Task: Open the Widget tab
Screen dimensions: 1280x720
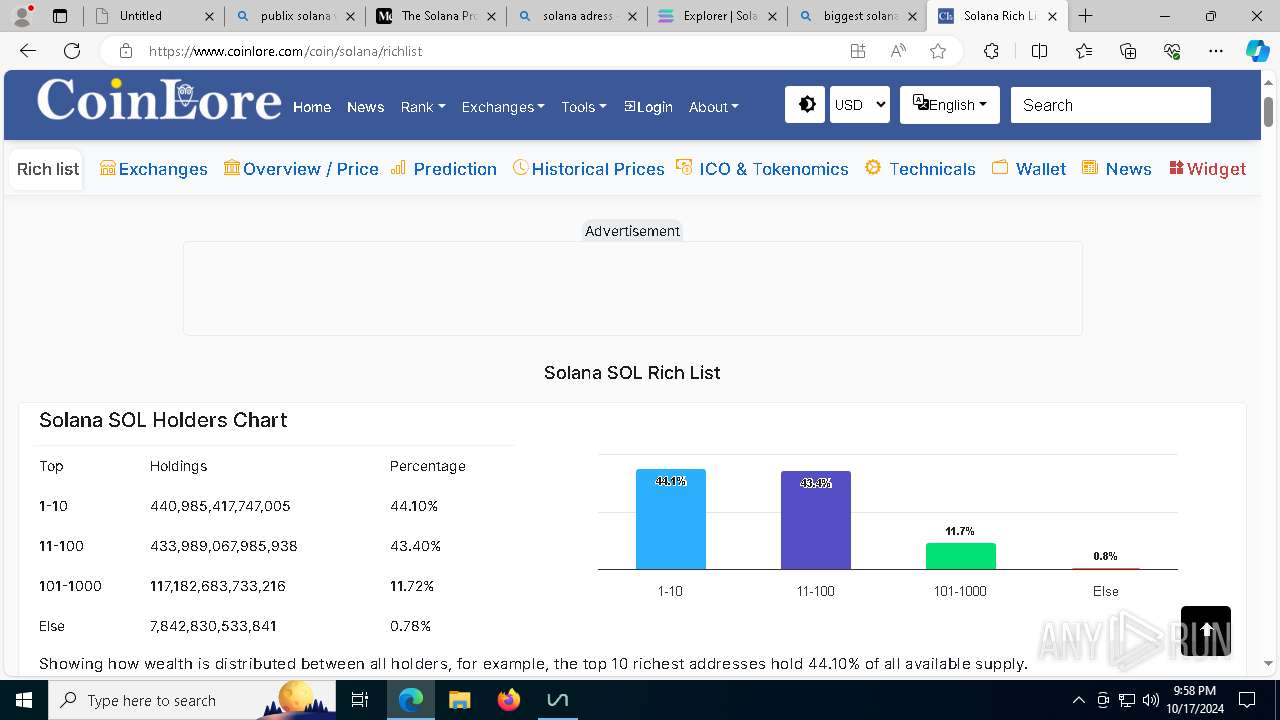Action: tap(1207, 169)
